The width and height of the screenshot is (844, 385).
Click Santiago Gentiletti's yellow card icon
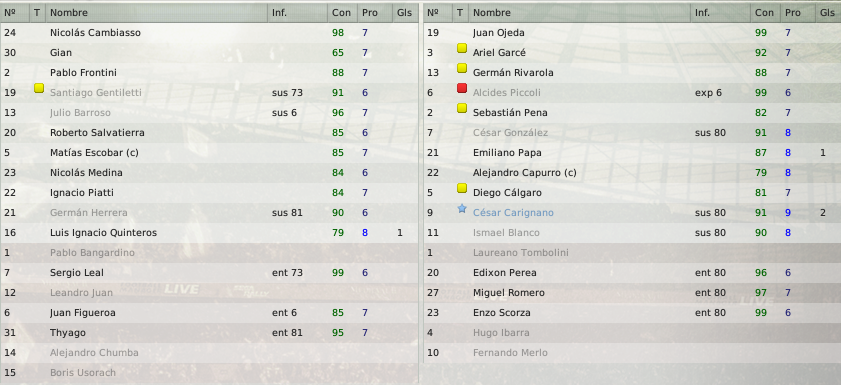click(39, 88)
